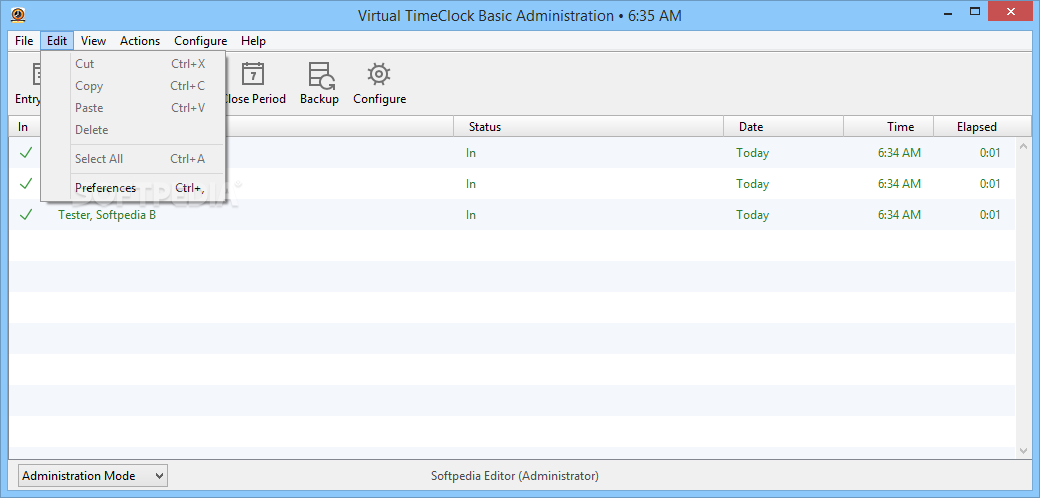
Task: Click the Softpedia Editor (Administrator) status text
Action: pos(515,475)
